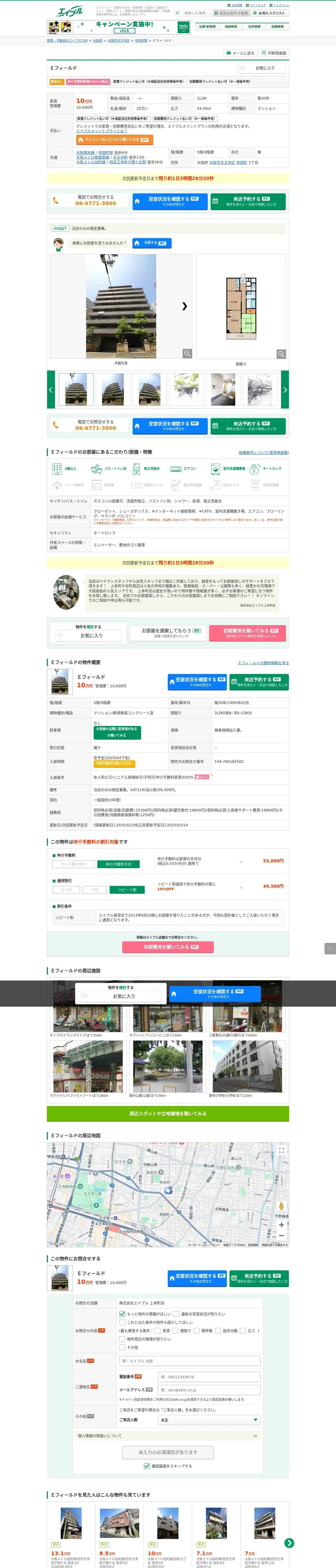Select 学割 discount option

point(94,890)
